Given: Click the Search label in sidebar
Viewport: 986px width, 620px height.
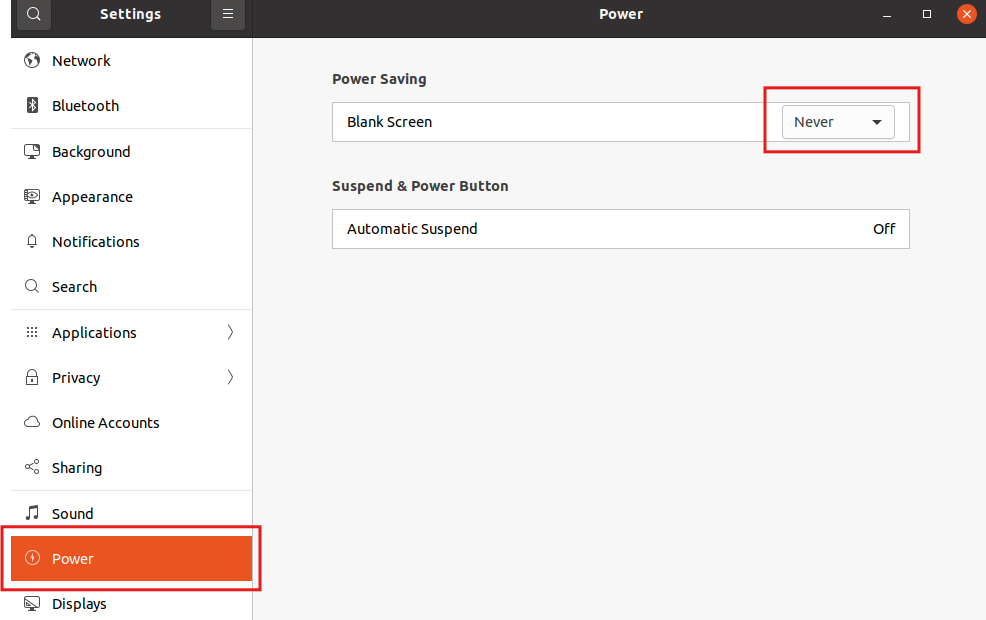Looking at the screenshot, I should pos(74,287).
